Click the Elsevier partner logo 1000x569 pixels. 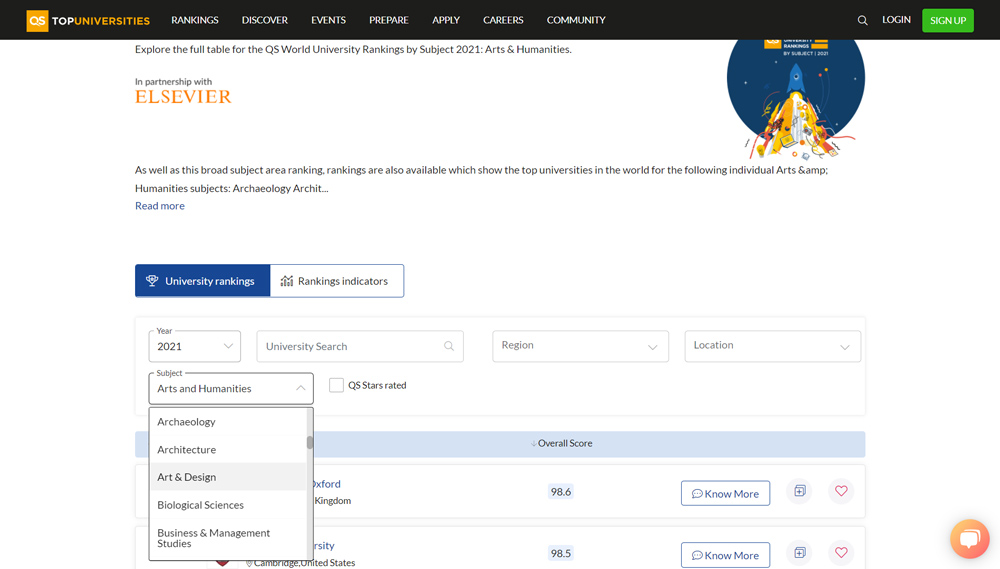[183, 97]
